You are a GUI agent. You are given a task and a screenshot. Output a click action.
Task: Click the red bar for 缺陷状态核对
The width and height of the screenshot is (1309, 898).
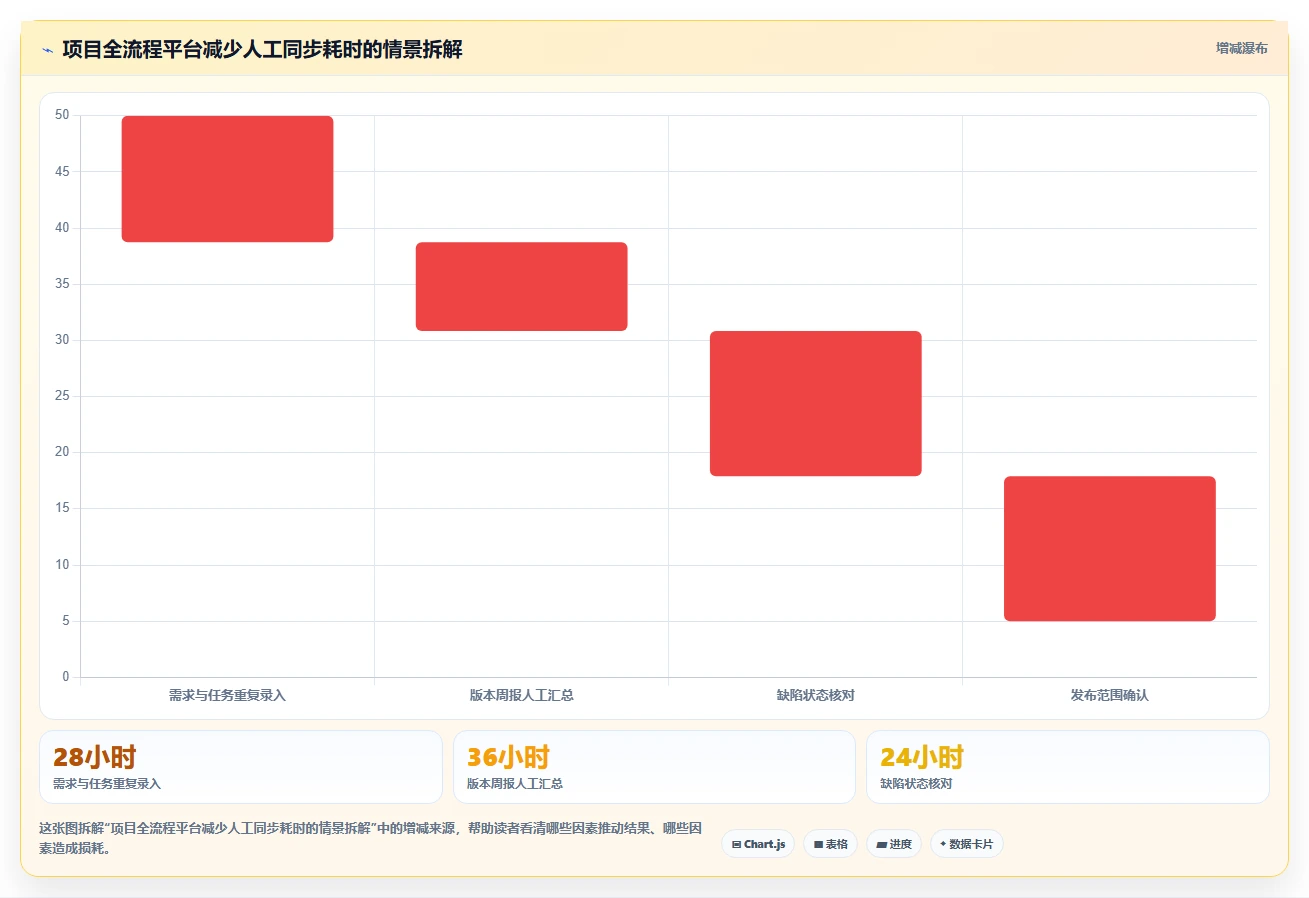point(816,403)
